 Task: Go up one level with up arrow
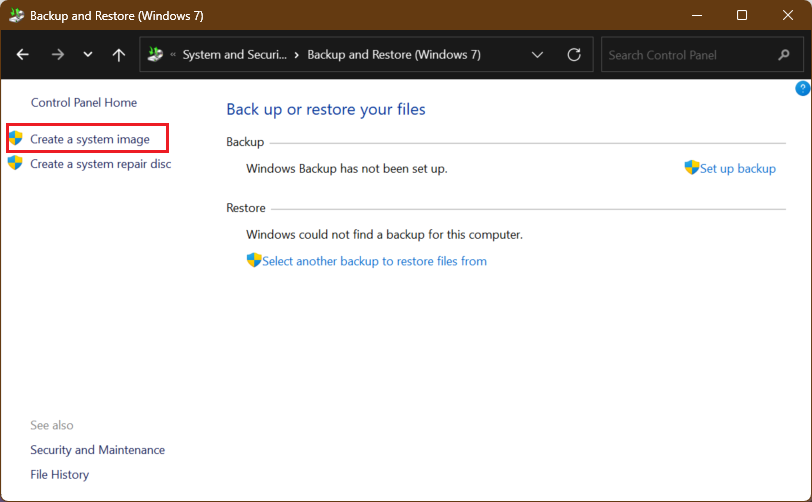(x=119, y=54)
